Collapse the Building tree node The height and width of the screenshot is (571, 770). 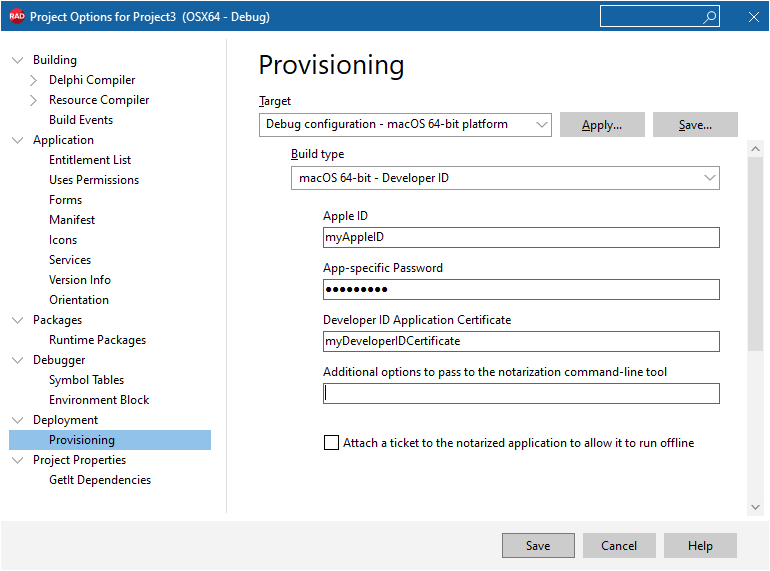click(x=18, y=60)
